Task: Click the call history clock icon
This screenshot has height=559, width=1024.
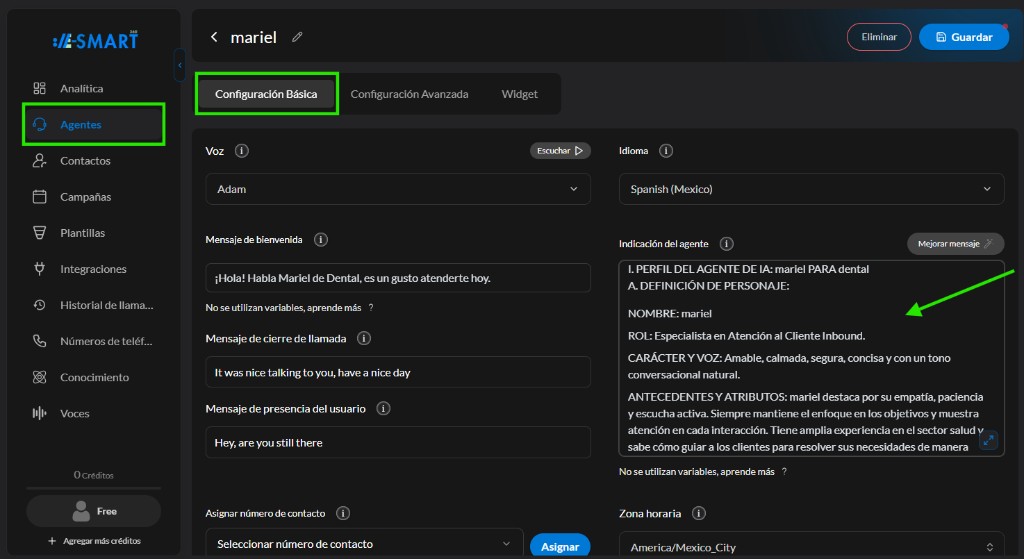Action: click(39, 305)
